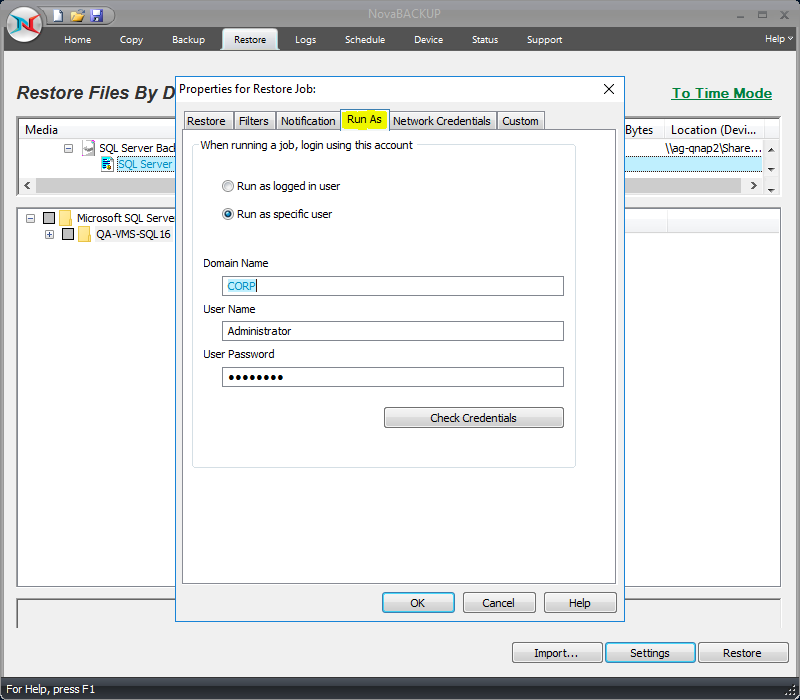This screenshot has height=700, width=800.
Task: Close the Properties for Restore Job dialog
Action: (609, 89)
